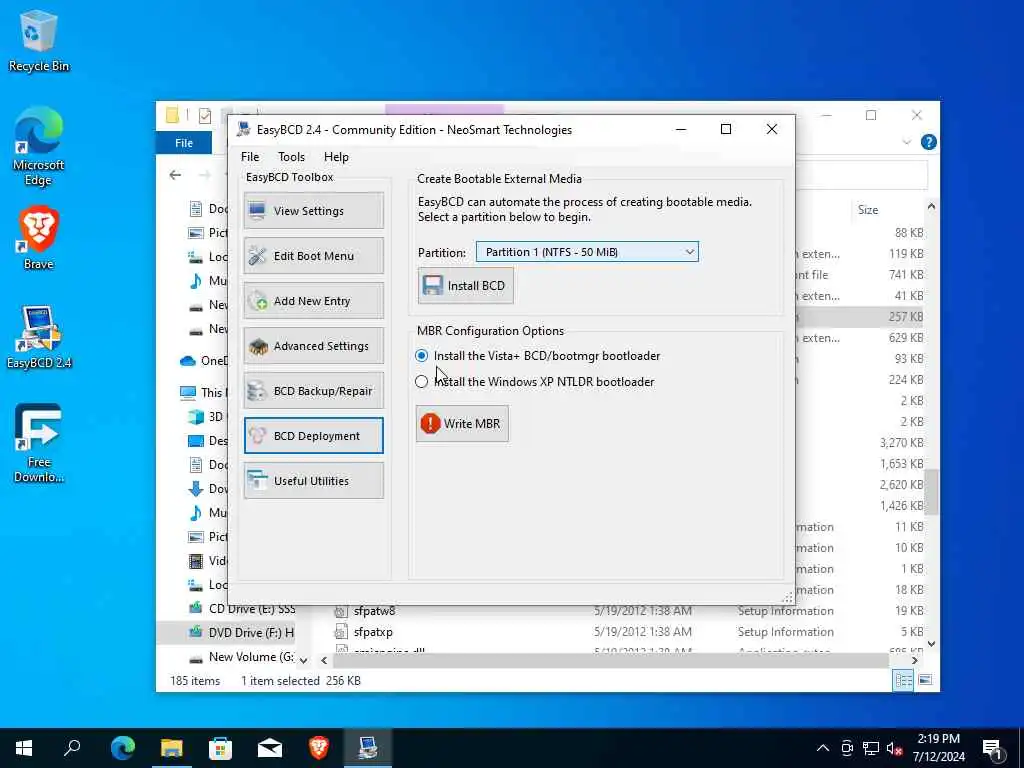Select DVD Drive (F:) in Explorer sidebar
1024x768 pixels.
pos(244,632)
